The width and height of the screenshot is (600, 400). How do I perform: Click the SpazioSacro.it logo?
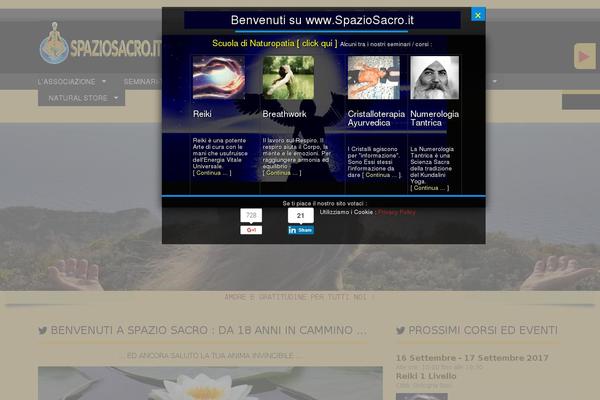click(x=100, y=44)
